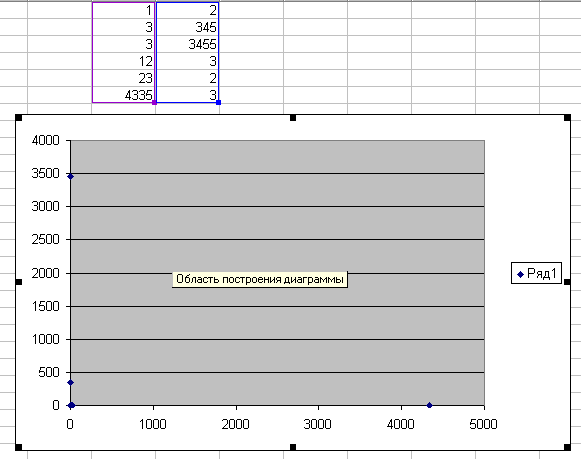
Task: Select the data point near 3455 on chart
Action: click(x=70, y=176)
